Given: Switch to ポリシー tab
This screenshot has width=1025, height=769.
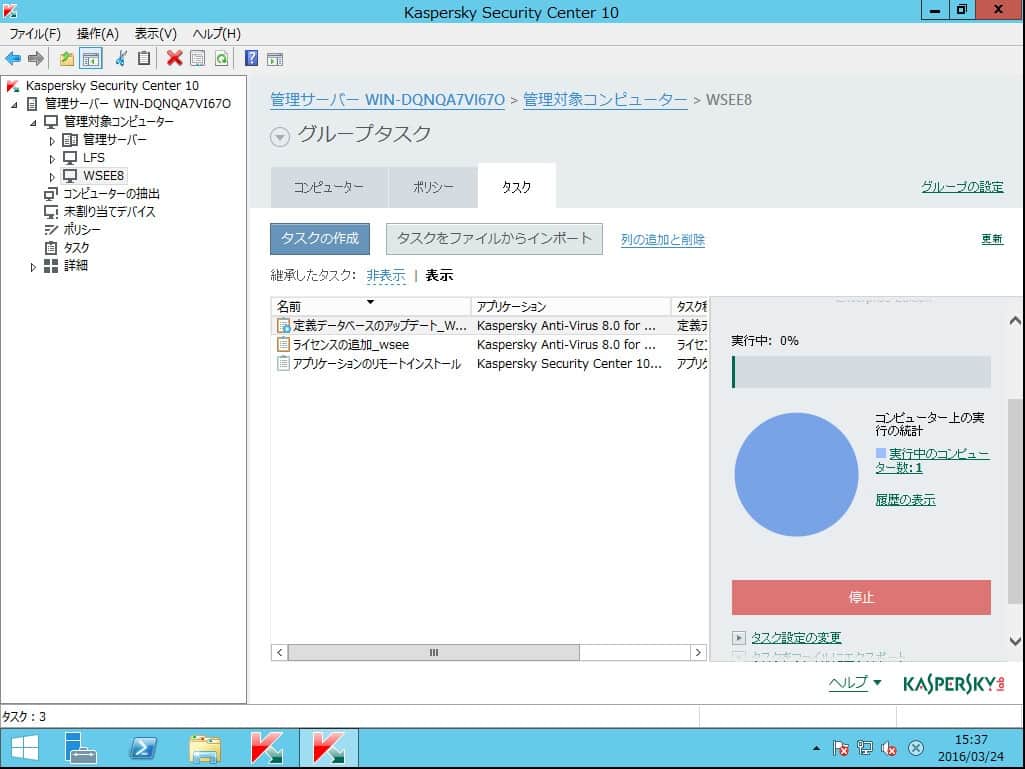Looking at the screenshot, I should pos(433,187).
